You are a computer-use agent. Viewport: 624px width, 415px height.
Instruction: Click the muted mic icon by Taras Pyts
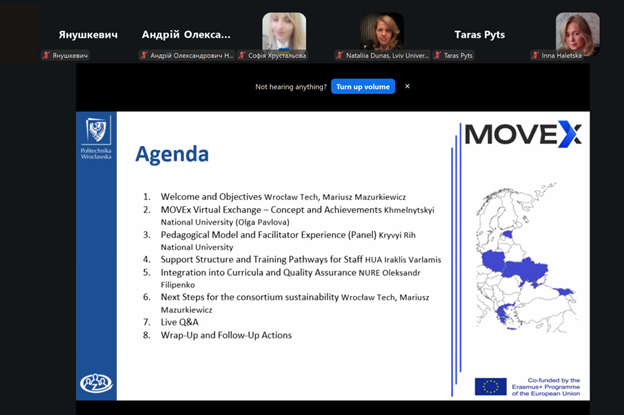pyautogui.click(x=438, y=56)
